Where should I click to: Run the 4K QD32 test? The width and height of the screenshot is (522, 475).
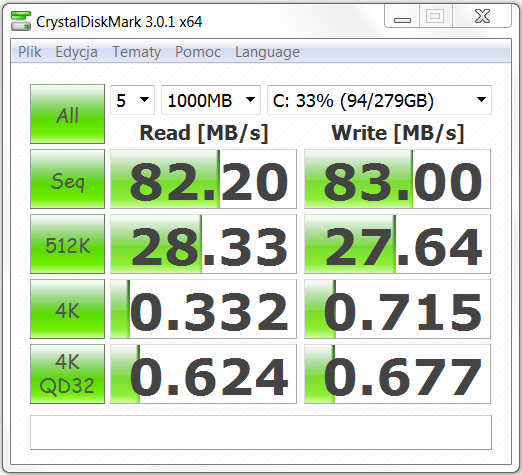(67, 374)
